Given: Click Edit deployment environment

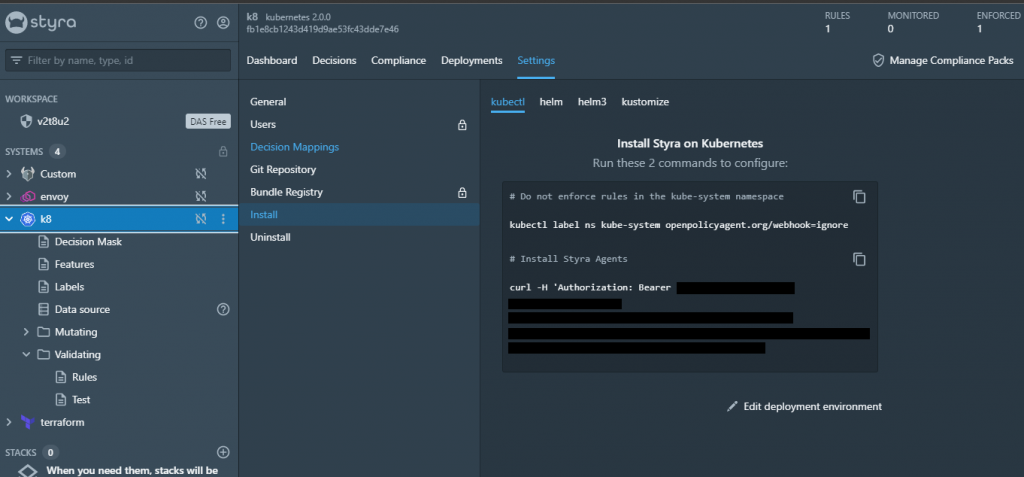Looking at the screenshot, I should point(805,406).
